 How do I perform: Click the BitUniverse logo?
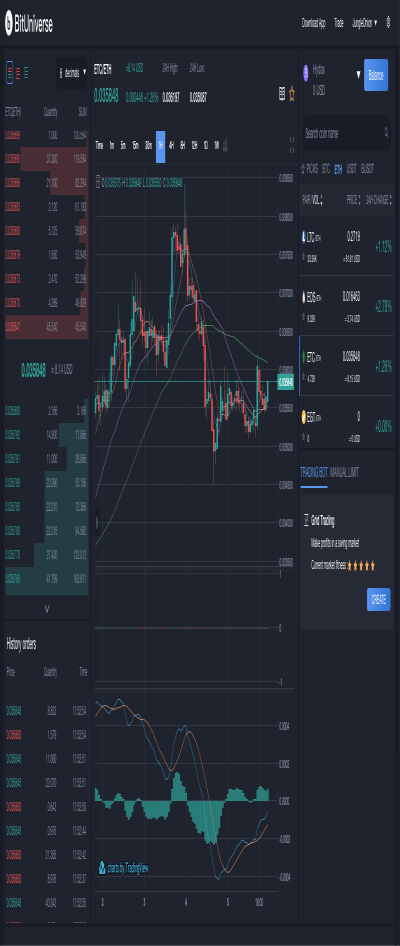click(x=29, y=24)
